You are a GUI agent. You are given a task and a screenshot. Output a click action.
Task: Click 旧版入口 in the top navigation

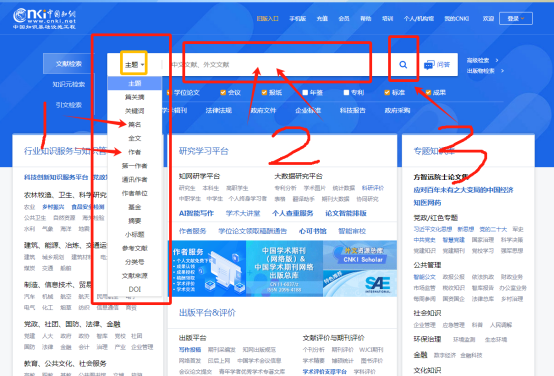tap(268, 18)
